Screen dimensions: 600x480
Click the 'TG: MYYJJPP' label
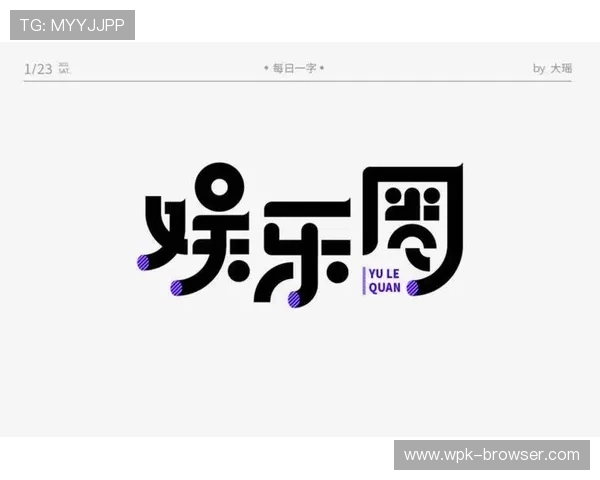pos(72,25)
